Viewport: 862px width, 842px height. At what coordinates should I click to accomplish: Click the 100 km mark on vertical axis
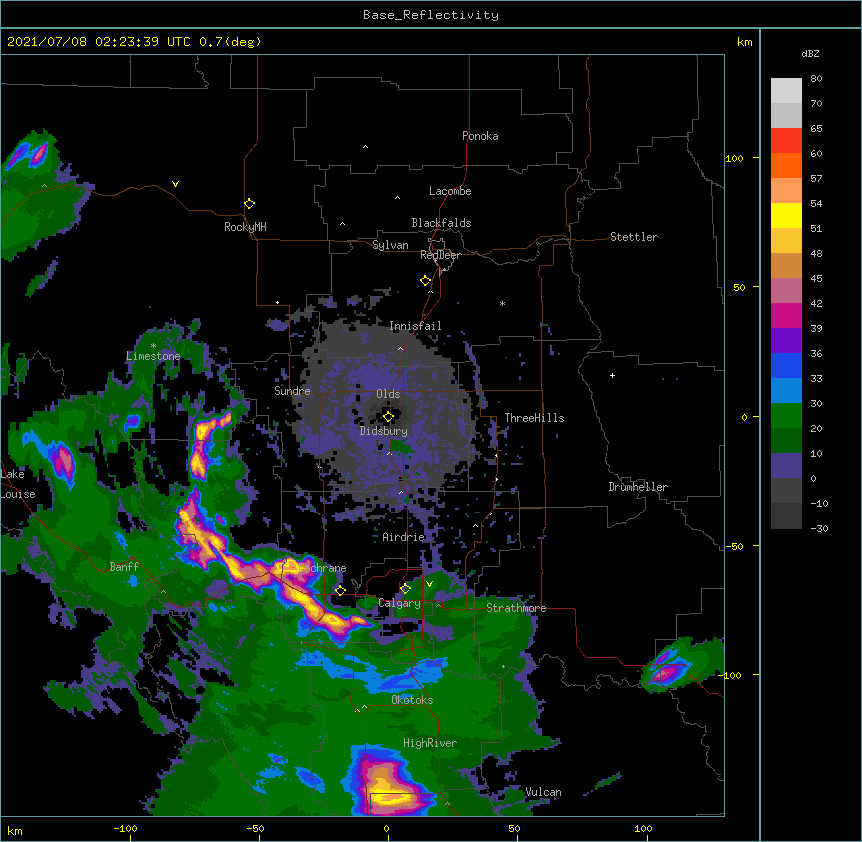pos(734,158)
